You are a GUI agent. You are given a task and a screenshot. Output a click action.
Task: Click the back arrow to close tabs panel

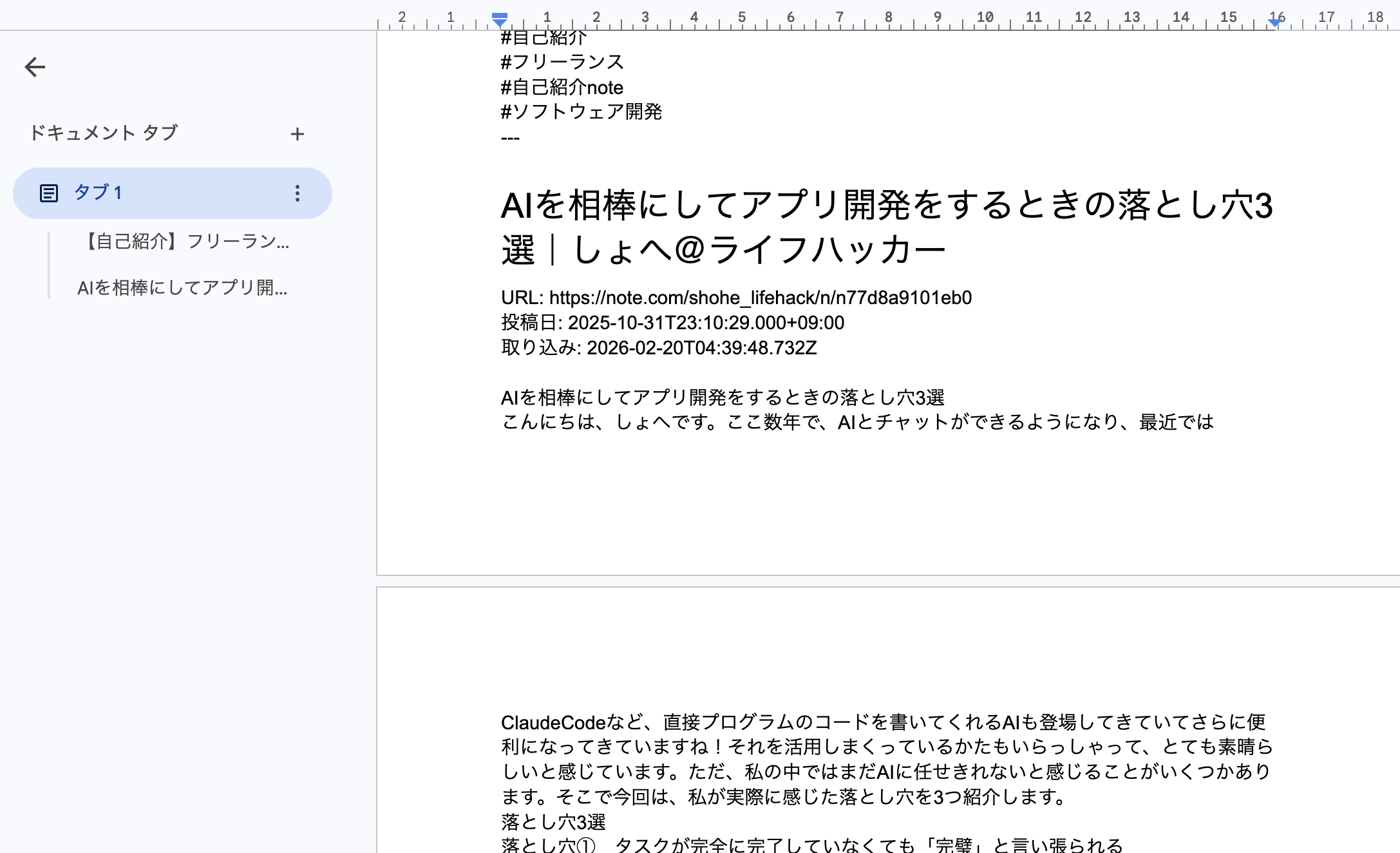pos(35,67)
